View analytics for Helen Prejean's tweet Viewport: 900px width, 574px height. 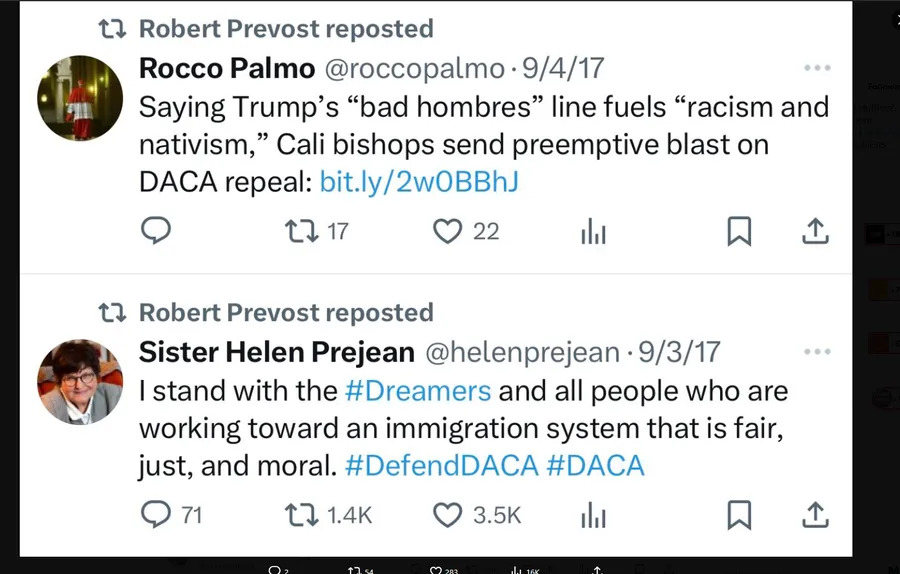[593, 515]
